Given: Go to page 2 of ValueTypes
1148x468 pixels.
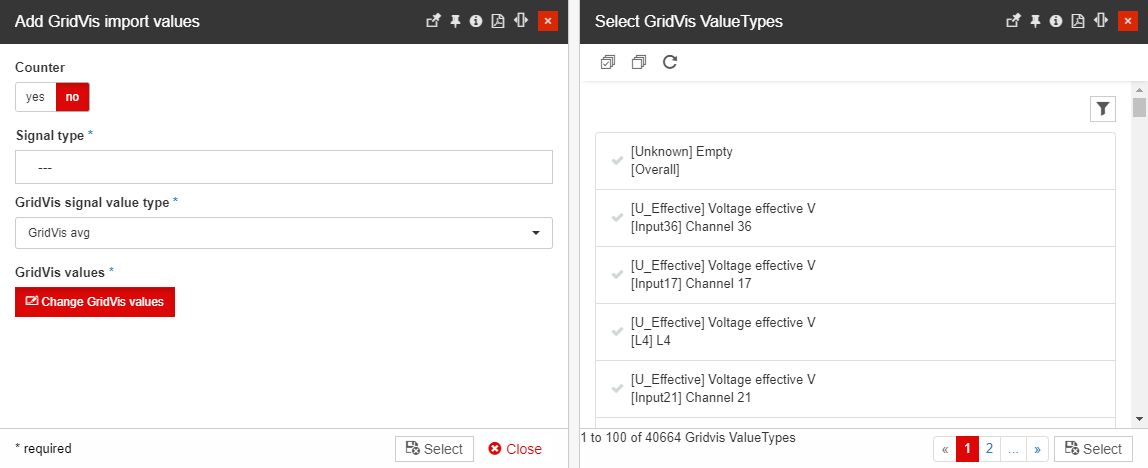Looking at the screenshot, I should point(989,449).
